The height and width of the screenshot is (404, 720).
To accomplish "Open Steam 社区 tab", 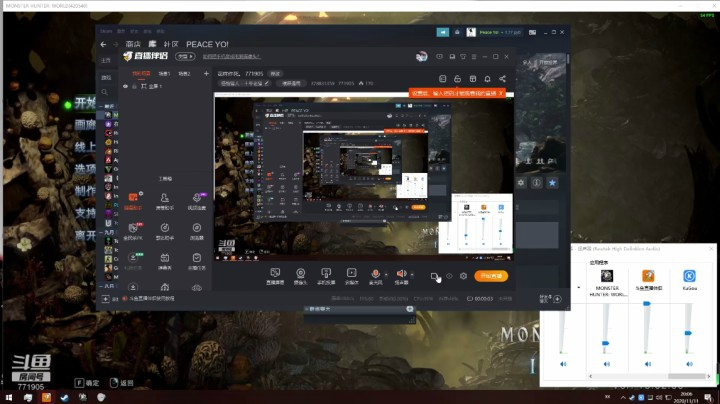I will coord(171,44).
